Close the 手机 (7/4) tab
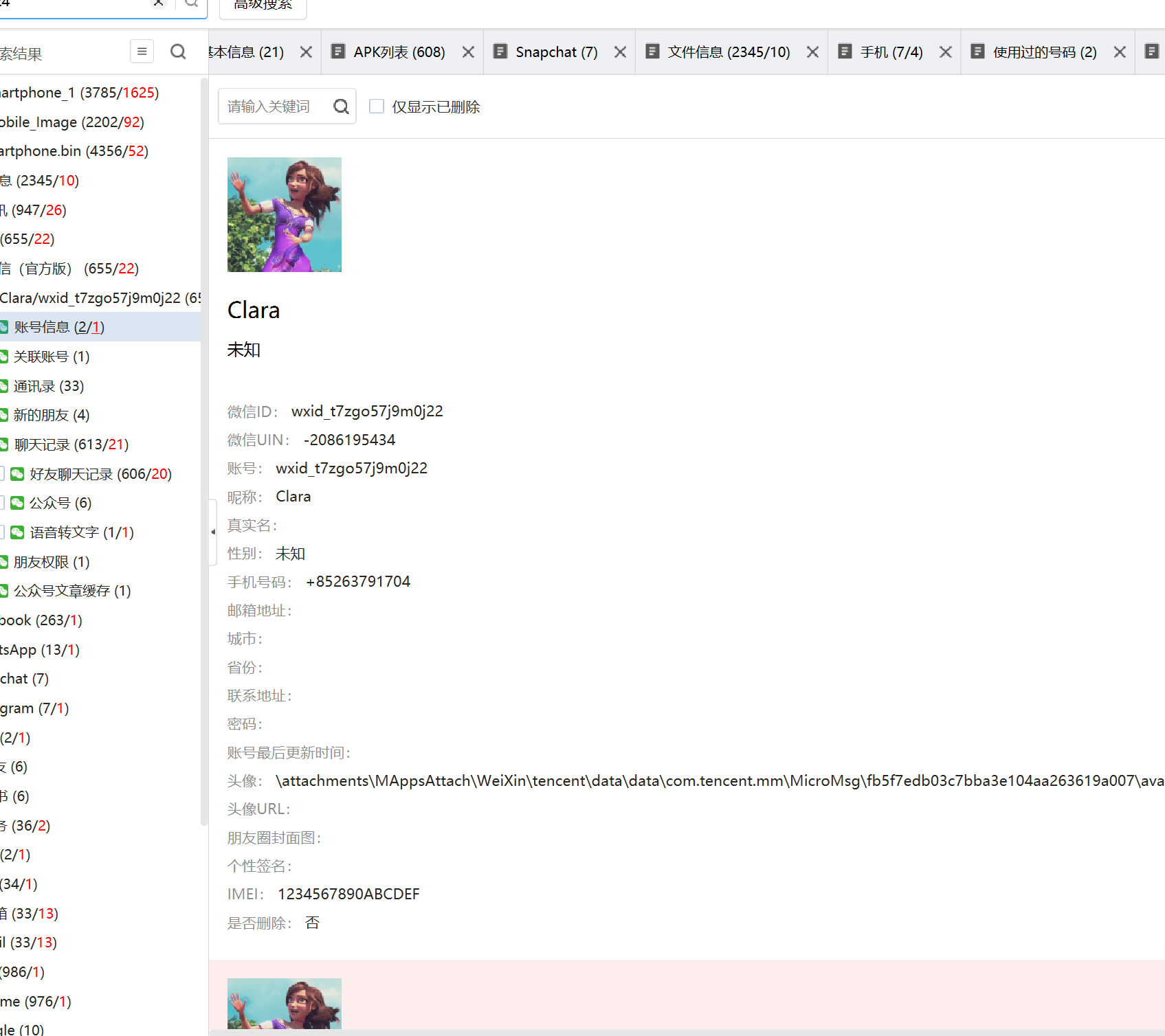The width and height of the screenshot is (1165, 1036). click(x=946, y=52)
